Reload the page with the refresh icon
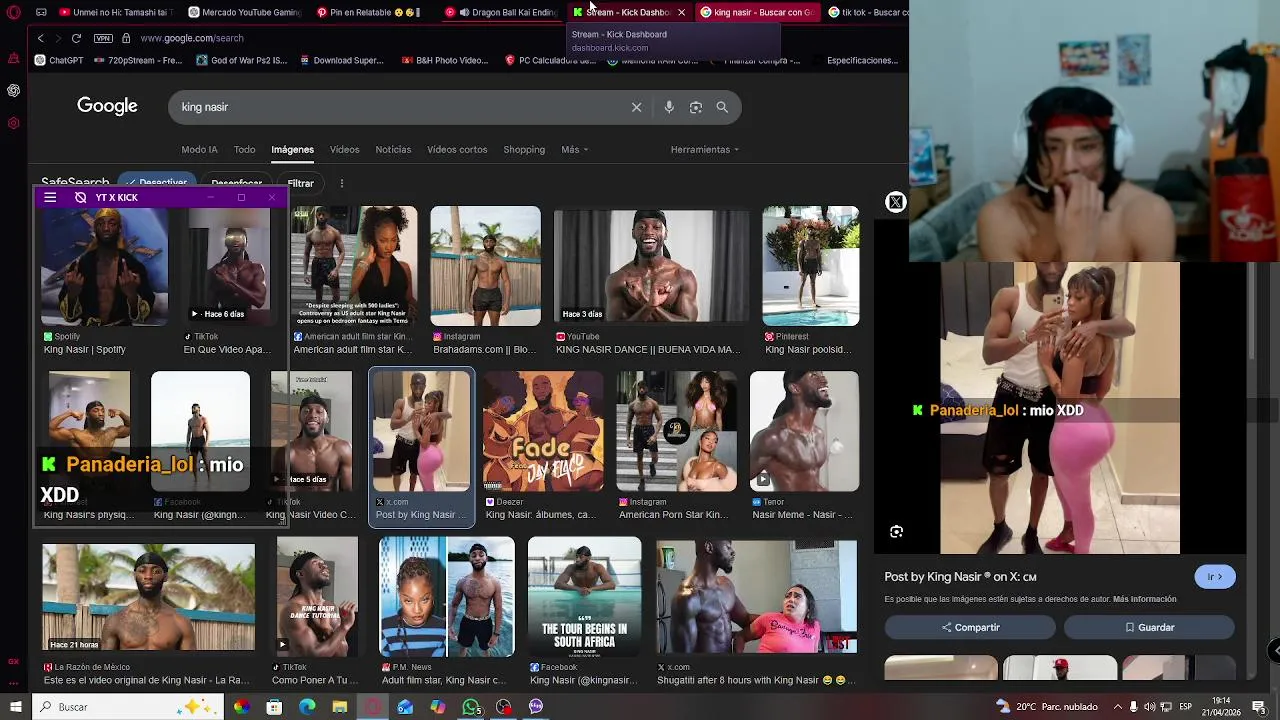The height and width of the screenshot is (720, 1280). [76, 38]
